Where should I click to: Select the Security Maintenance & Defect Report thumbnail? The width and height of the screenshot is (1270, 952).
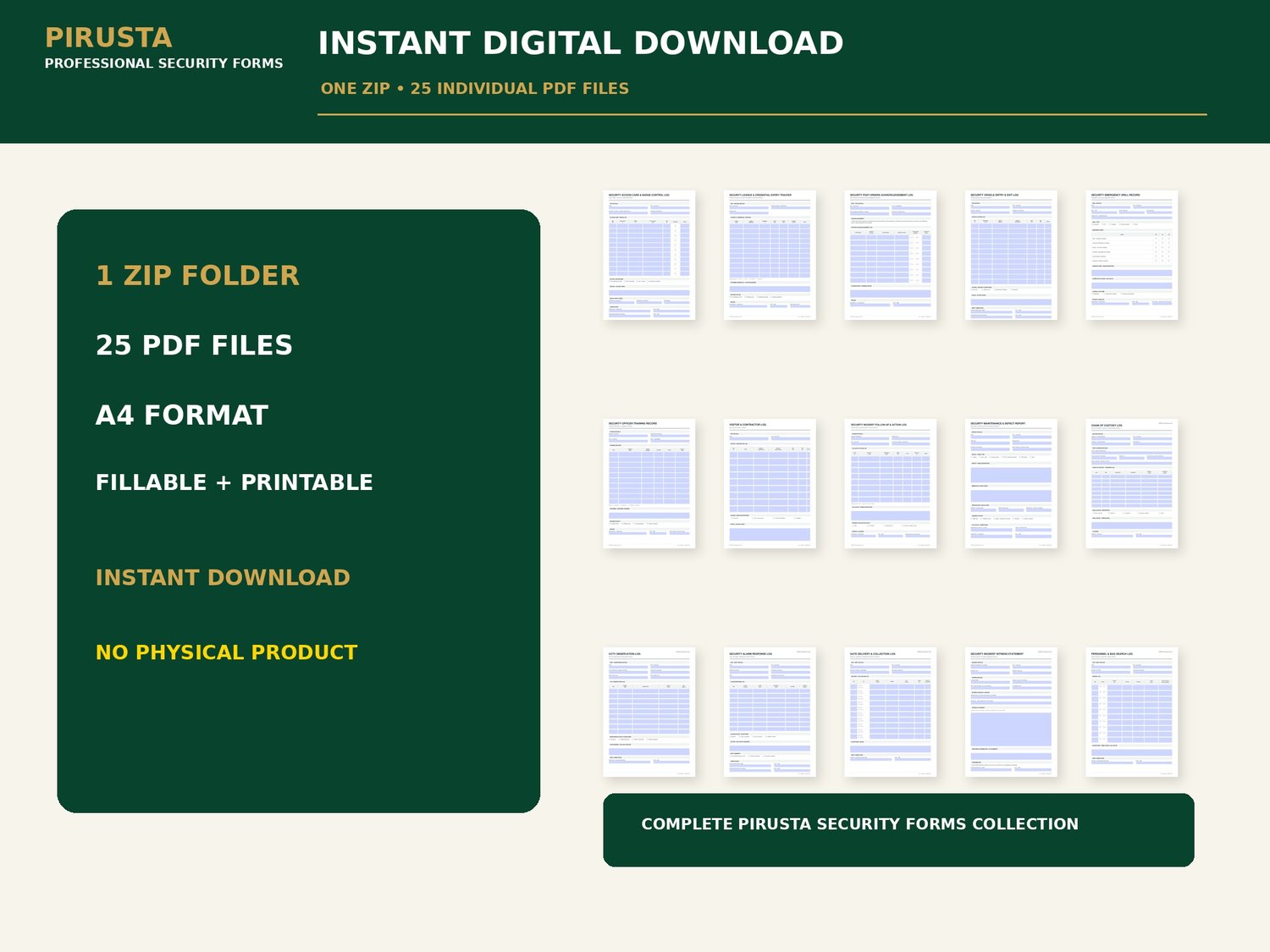pos(1012,483)
